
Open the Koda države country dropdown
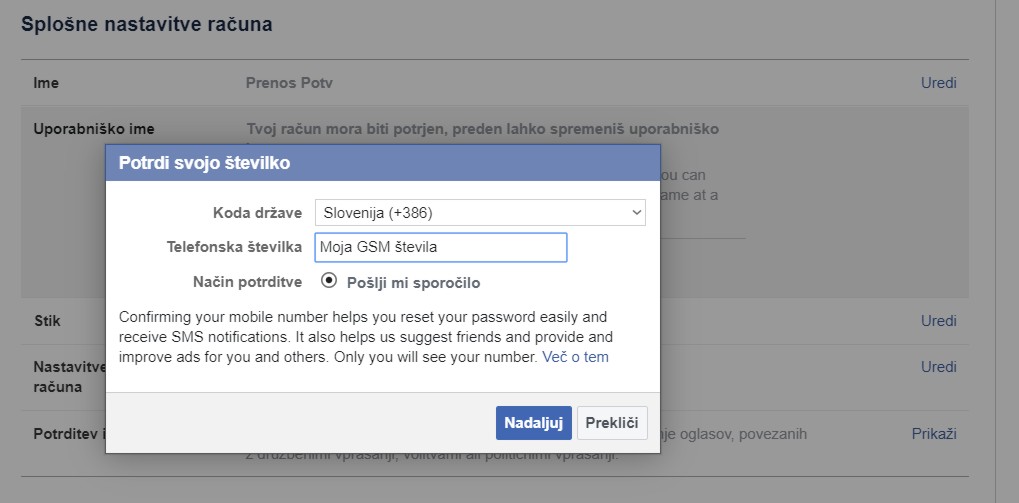pos(479,213)
